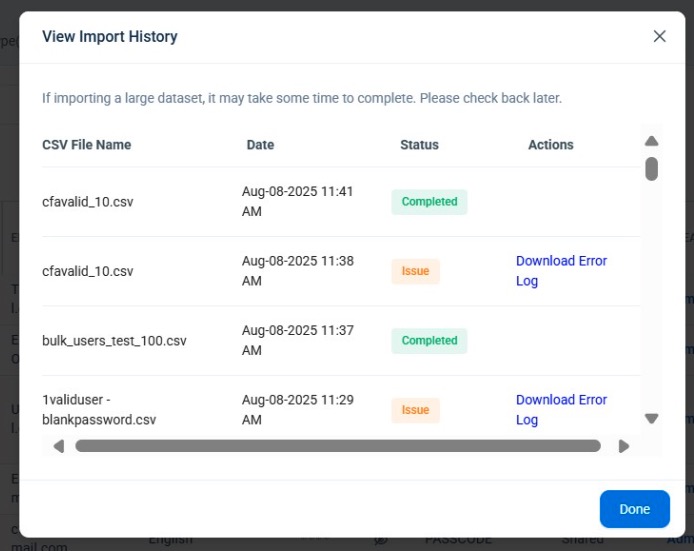The image size is (694, 551).
Task: Click the scroll down arrow
Action: [x=652, y=419]
